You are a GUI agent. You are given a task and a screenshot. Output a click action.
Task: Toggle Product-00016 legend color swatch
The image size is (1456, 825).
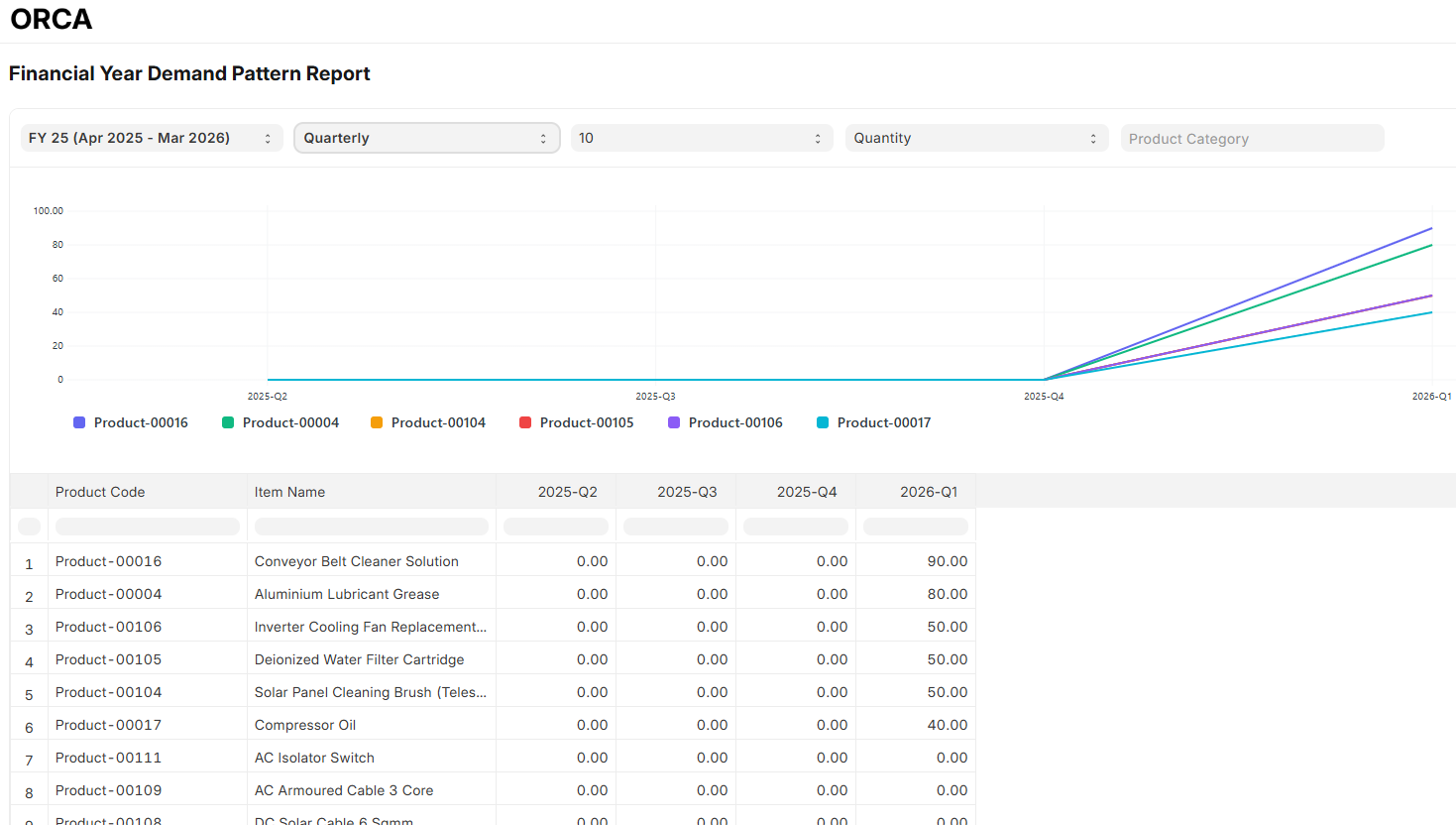(79, 422)
